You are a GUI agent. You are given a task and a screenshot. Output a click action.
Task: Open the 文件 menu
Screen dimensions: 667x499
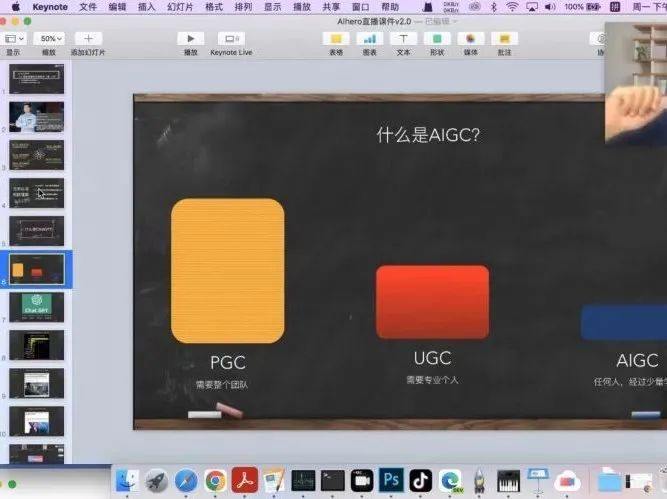88,7
